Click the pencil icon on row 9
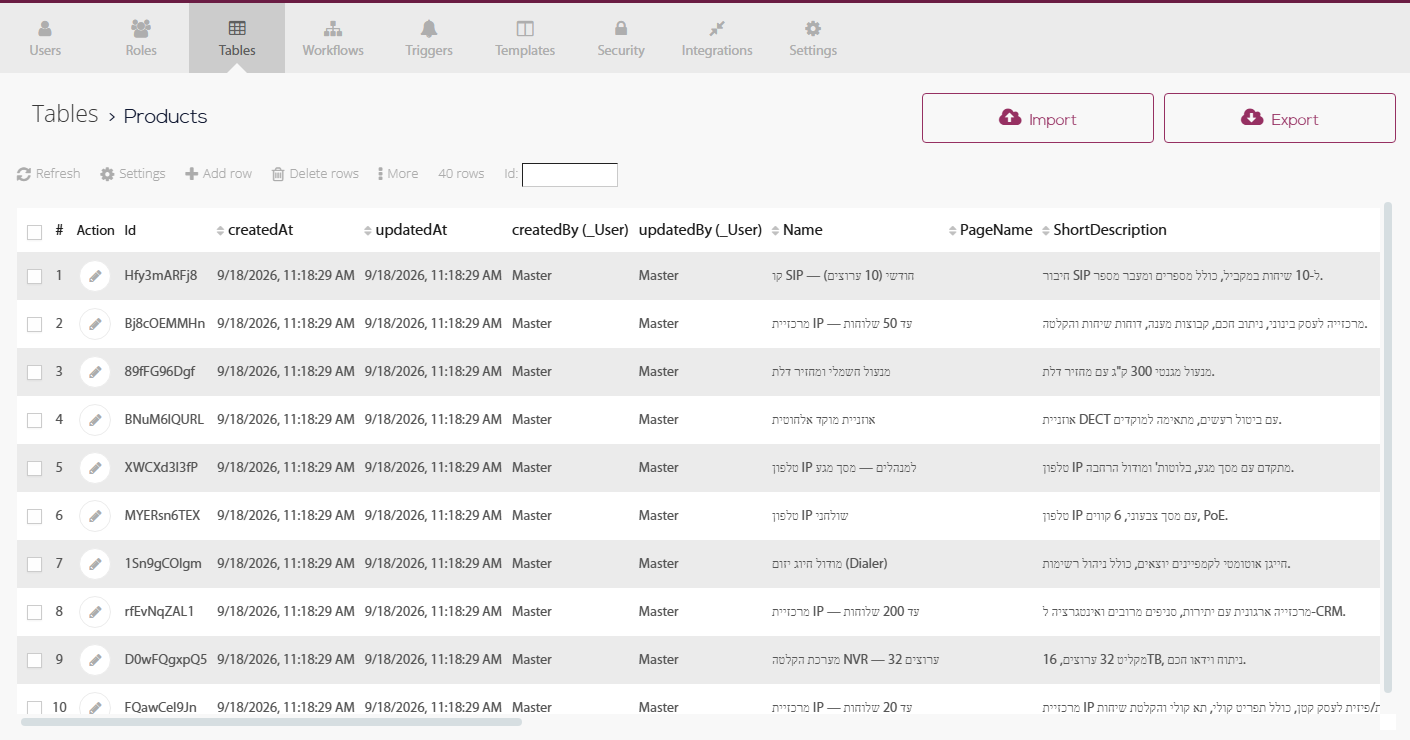The image size is (1410, 740). point(95,660)
